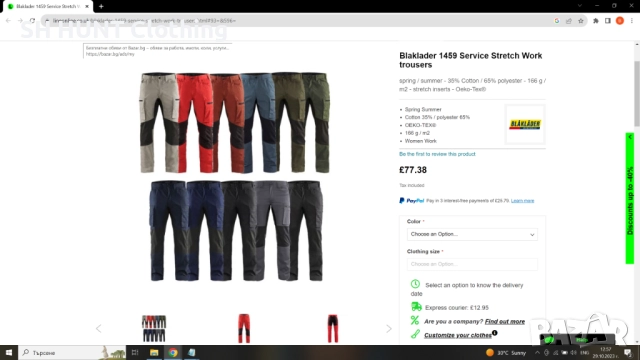The height and width of the screenshot is (360, 640).
Task: Open the notification center icon
Action: tap(628, 353)
